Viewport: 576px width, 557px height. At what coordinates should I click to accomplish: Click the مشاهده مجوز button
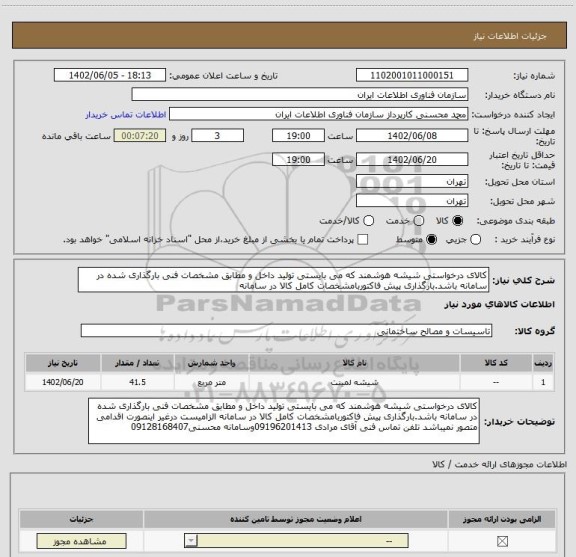(82, 541)
